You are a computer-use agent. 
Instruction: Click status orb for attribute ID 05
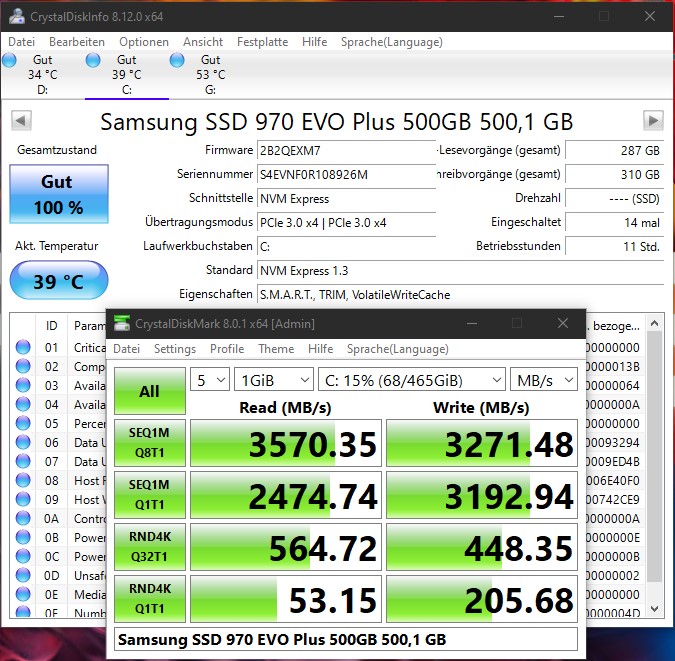click(23, 423)
